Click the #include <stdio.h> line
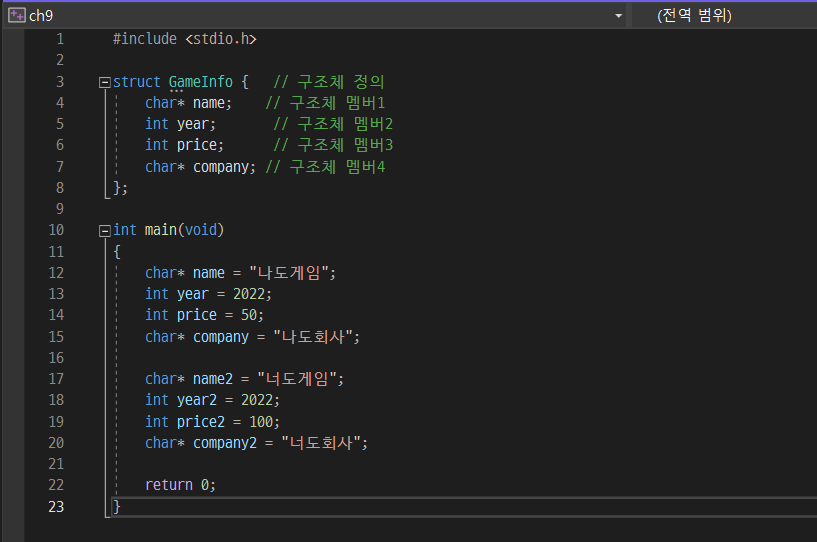Viewport: 817px width, 542px height. pyautogui.click(x=184, y=39)
